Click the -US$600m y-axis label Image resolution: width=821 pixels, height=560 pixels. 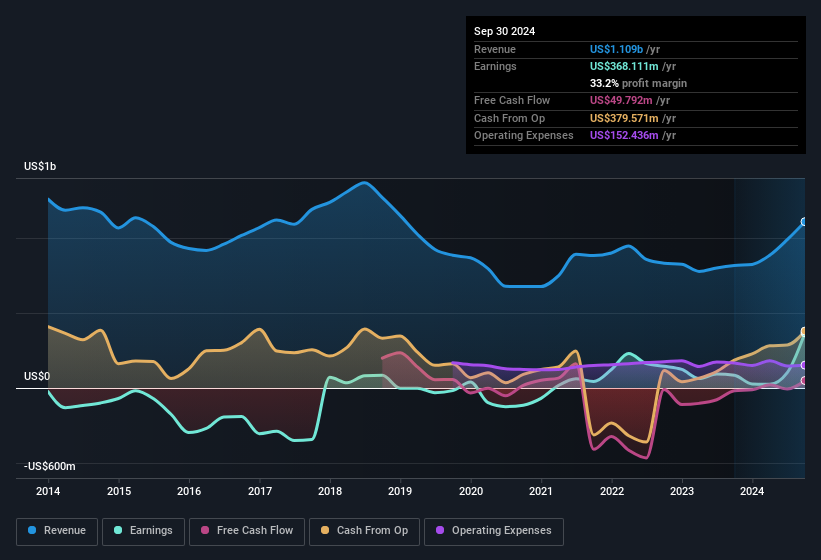[x=50, y=466]
